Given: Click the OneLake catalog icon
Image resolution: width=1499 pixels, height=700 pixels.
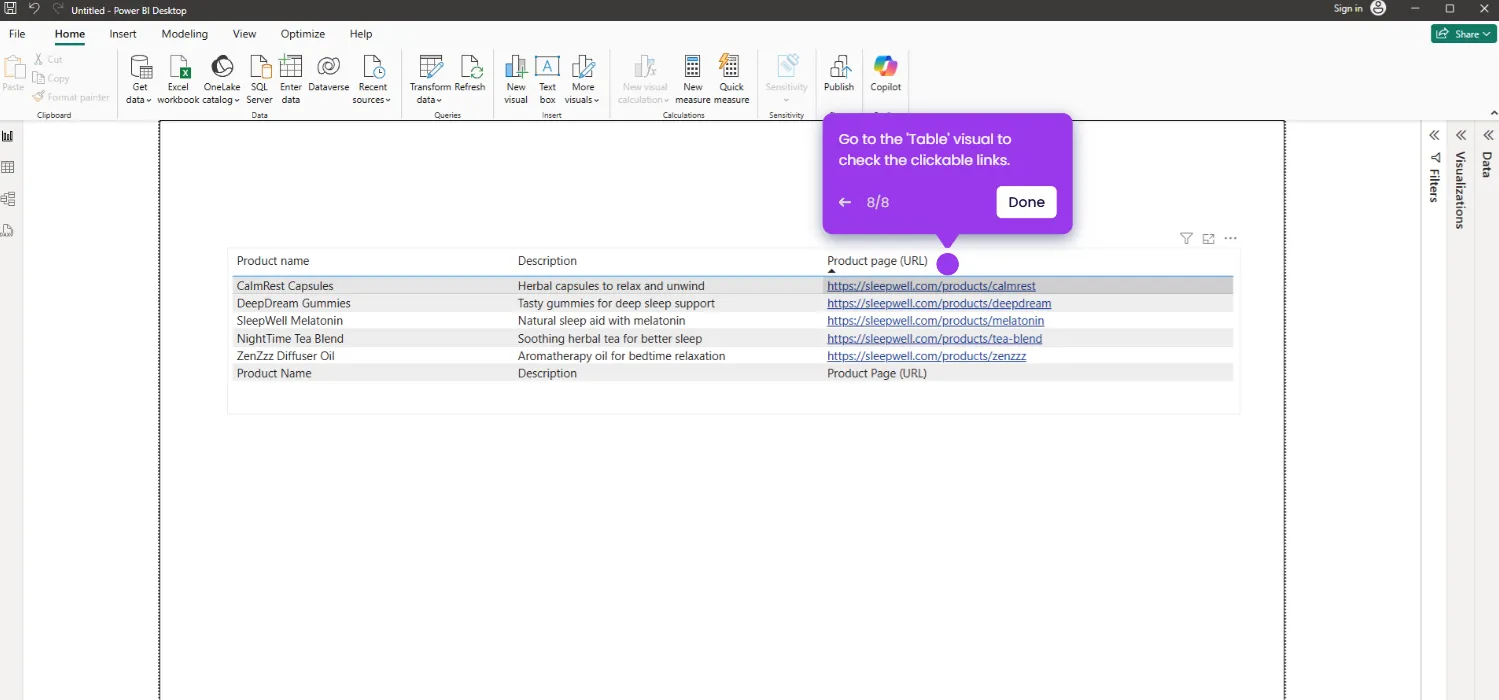Looking at the screenshot, I should 222,67.
